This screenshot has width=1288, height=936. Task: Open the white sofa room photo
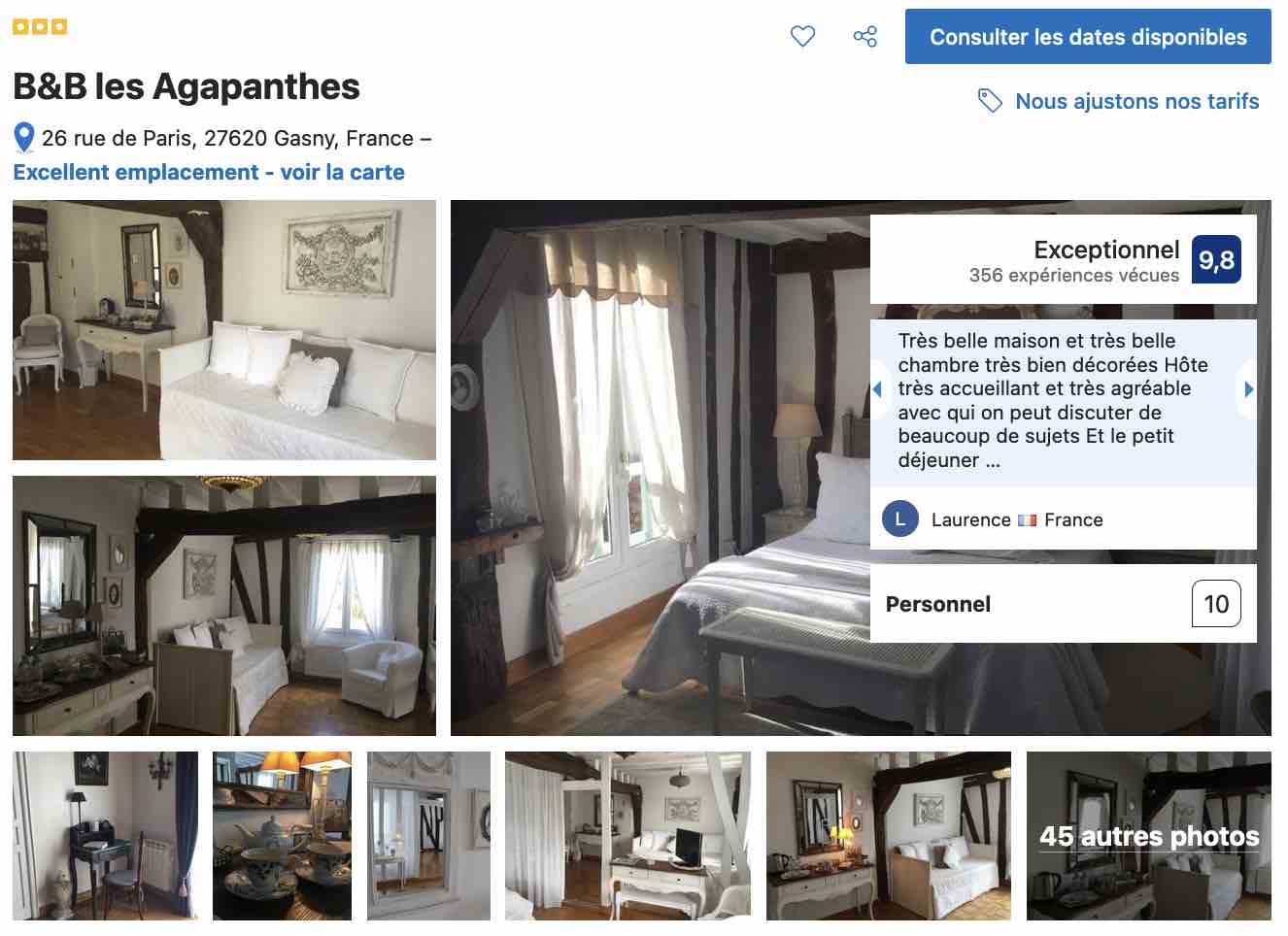click(224, 330)
